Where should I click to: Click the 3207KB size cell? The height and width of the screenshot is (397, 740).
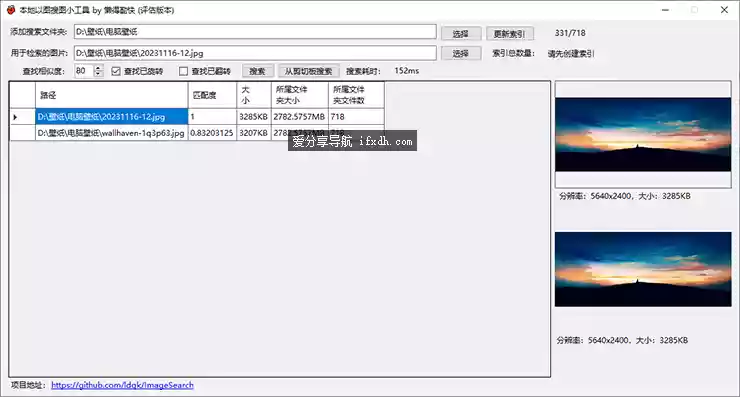[x=254, y=133]
